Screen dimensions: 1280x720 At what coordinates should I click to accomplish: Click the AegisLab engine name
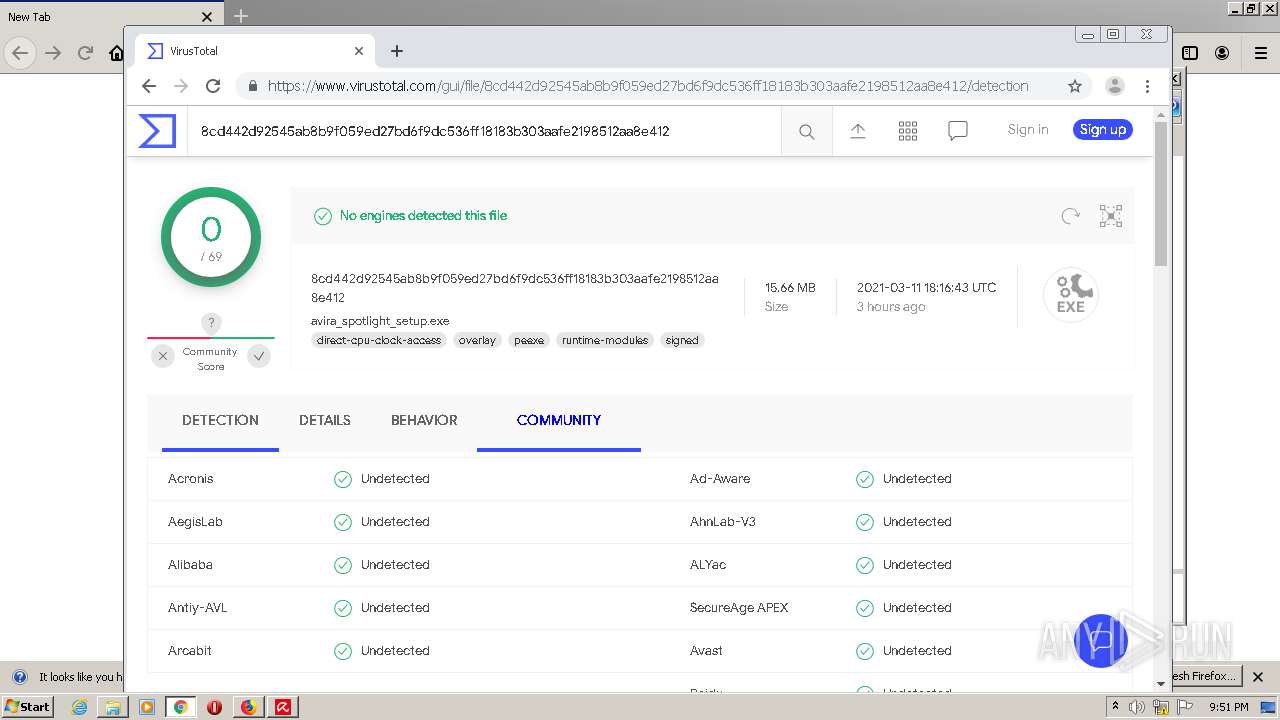pyautogui.click(x=195, y=522)
